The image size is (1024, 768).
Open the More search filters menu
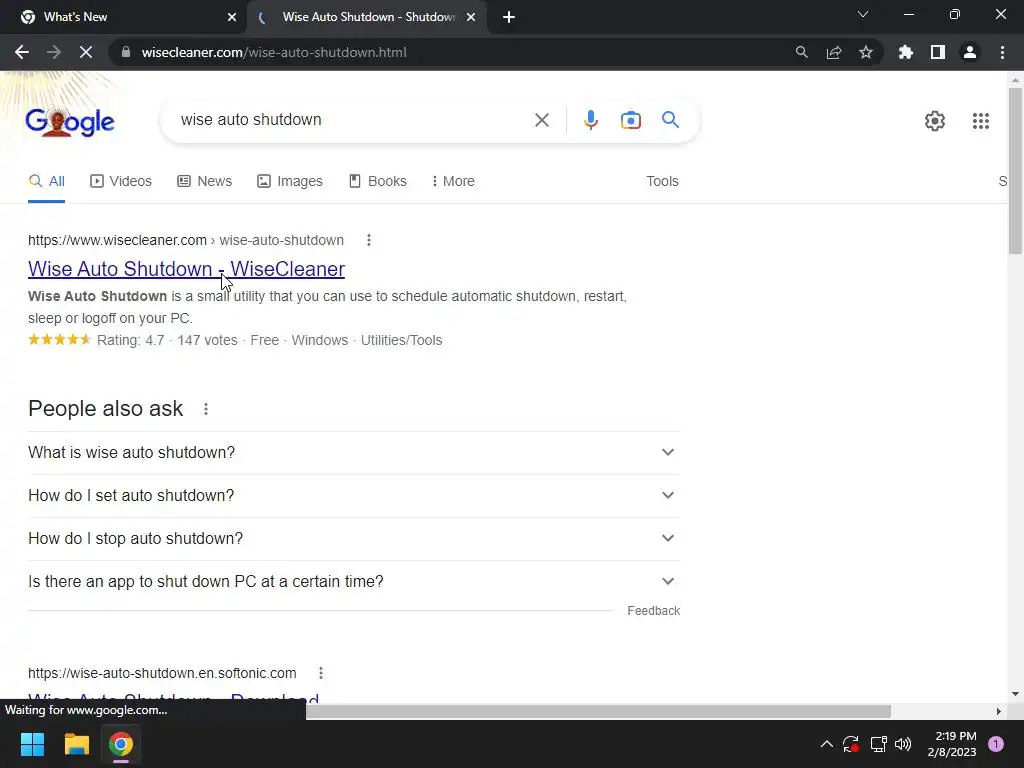453,181
